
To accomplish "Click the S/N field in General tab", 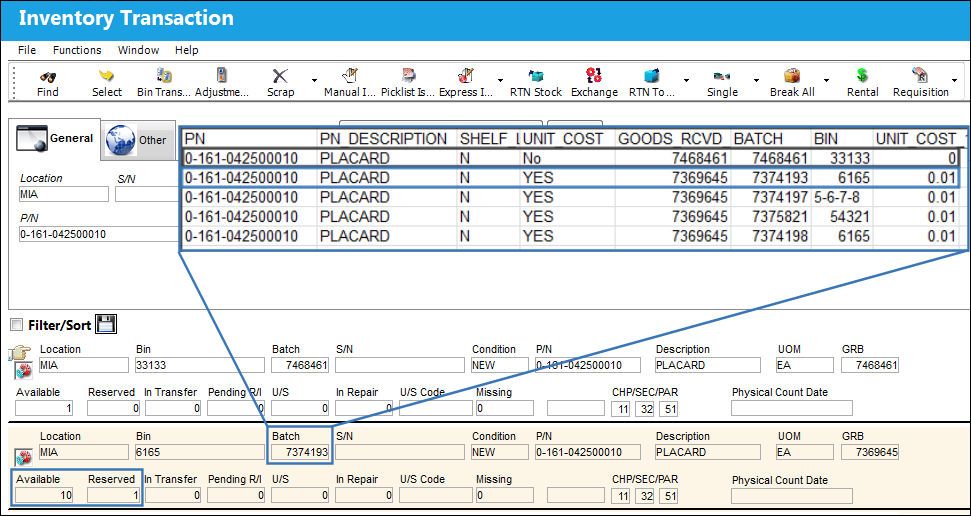I will (147, 194).
